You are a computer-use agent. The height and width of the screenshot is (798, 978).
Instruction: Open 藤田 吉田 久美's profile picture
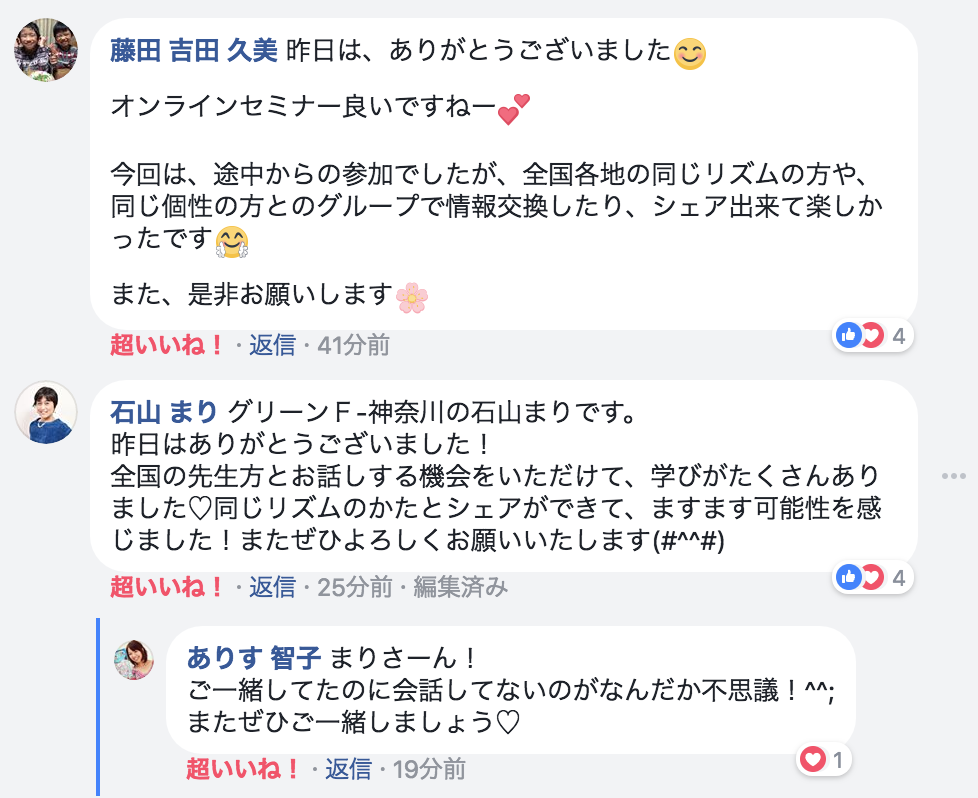tap(46, 49)
